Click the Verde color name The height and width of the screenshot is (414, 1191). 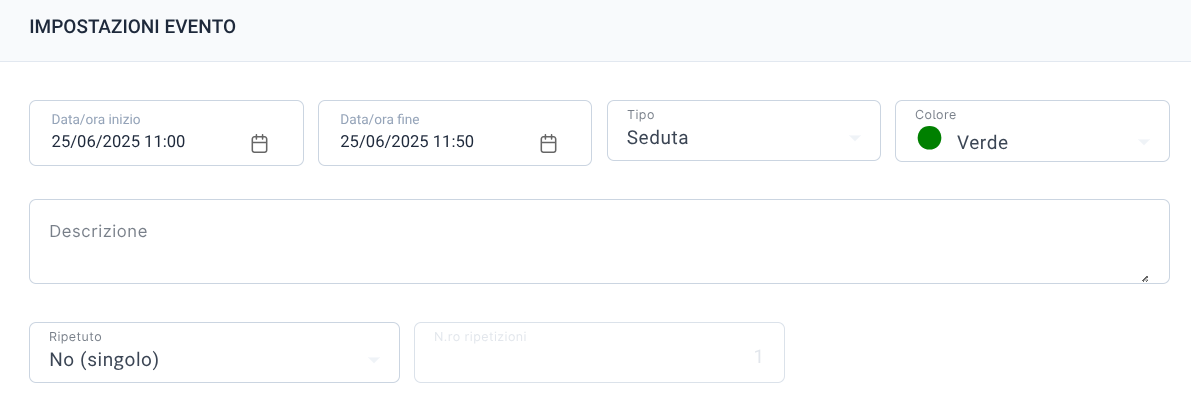pos(982,142)
